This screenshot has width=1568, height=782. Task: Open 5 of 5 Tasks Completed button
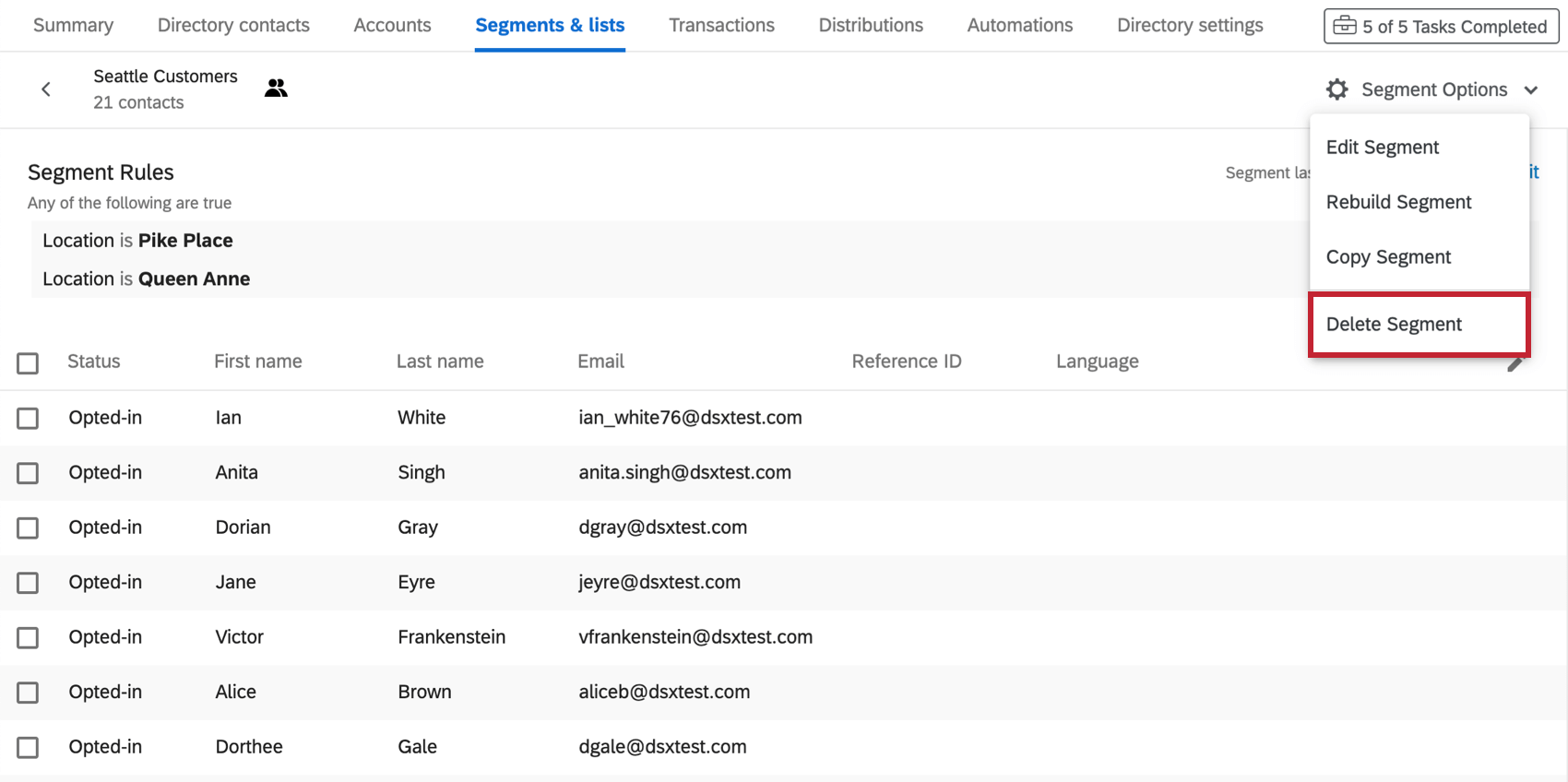[x=1441, y=26]
